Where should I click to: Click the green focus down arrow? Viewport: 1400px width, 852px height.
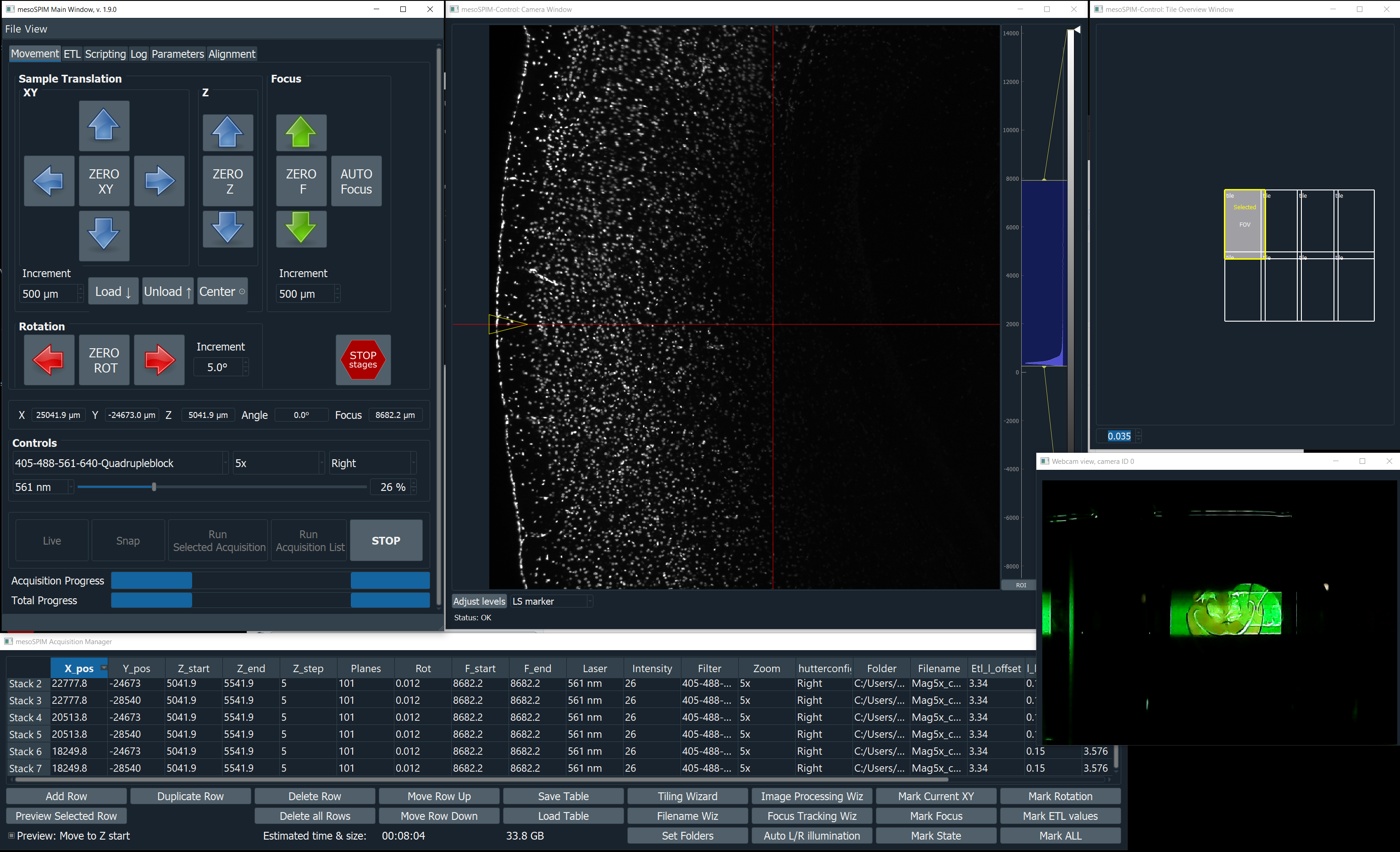tap(300, 228)
